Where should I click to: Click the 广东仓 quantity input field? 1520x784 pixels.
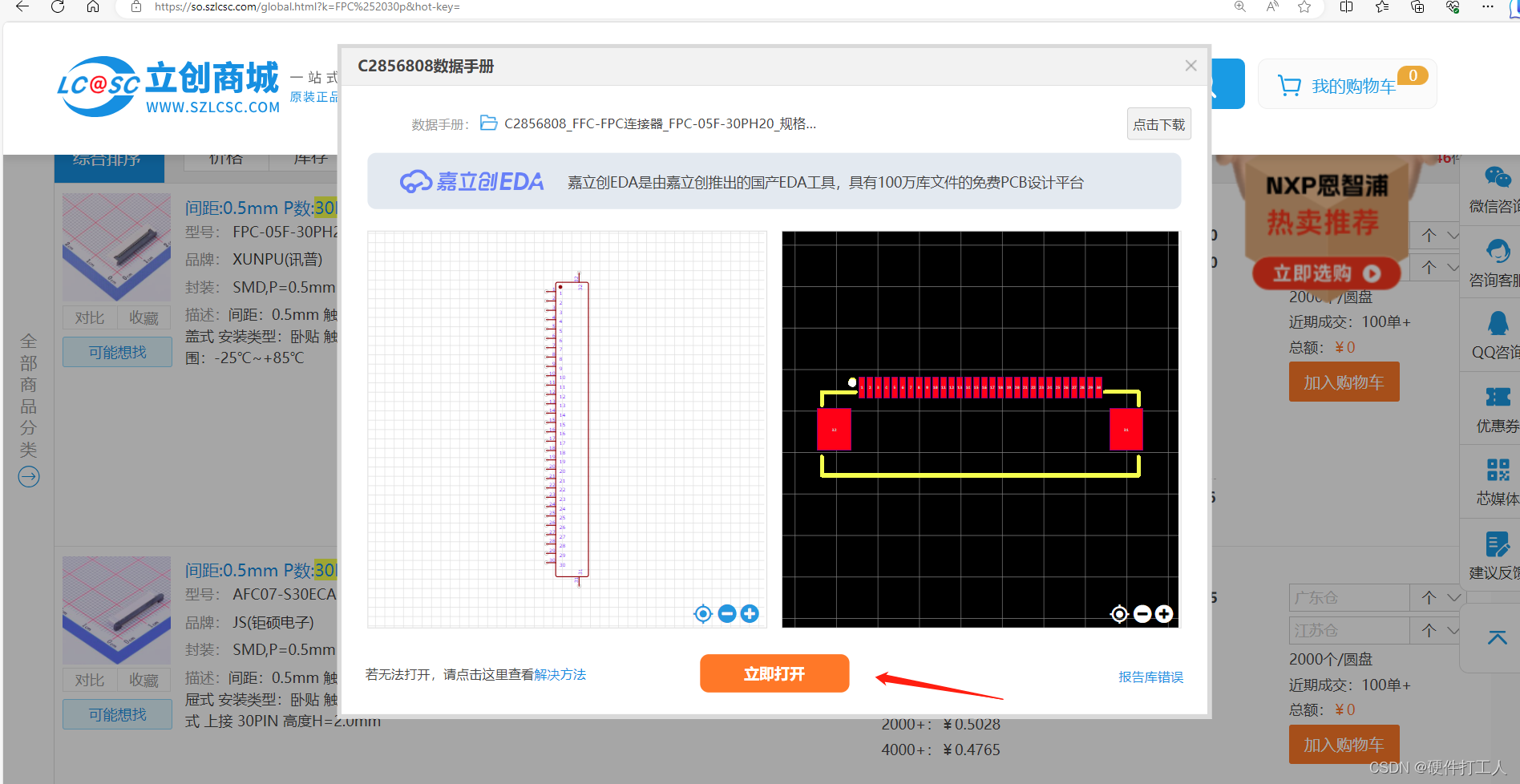(1349, 597)
